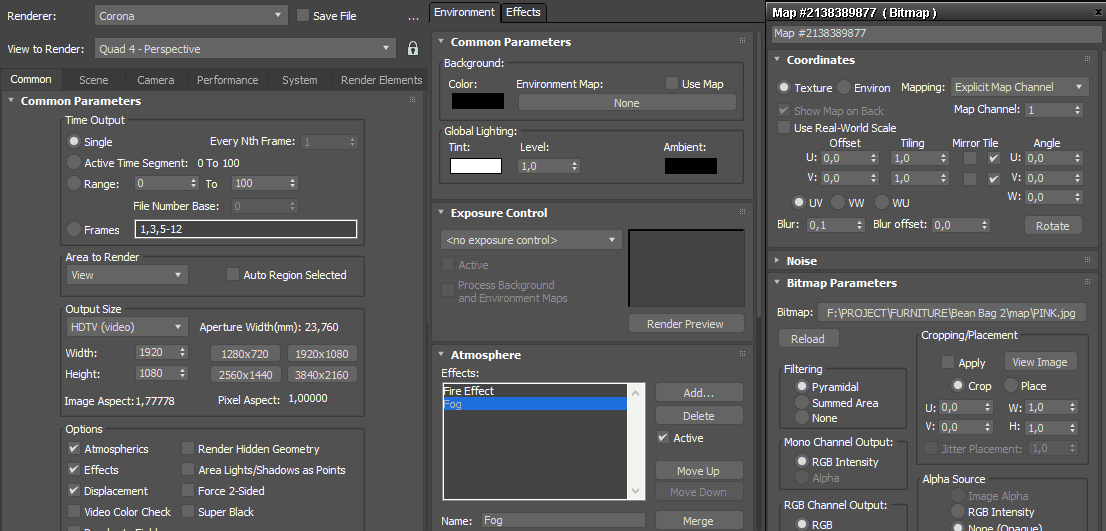Viewport: 1106px width, 531px height.
Task: Click the Render Preview button
Action: coord(686,323)
